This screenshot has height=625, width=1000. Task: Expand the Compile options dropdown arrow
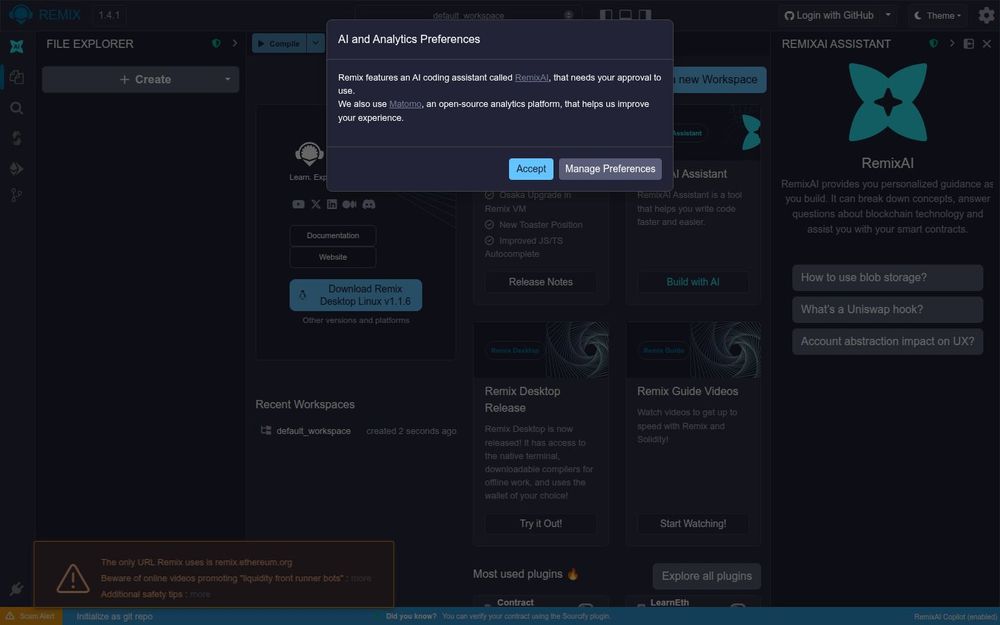[316, 43]
